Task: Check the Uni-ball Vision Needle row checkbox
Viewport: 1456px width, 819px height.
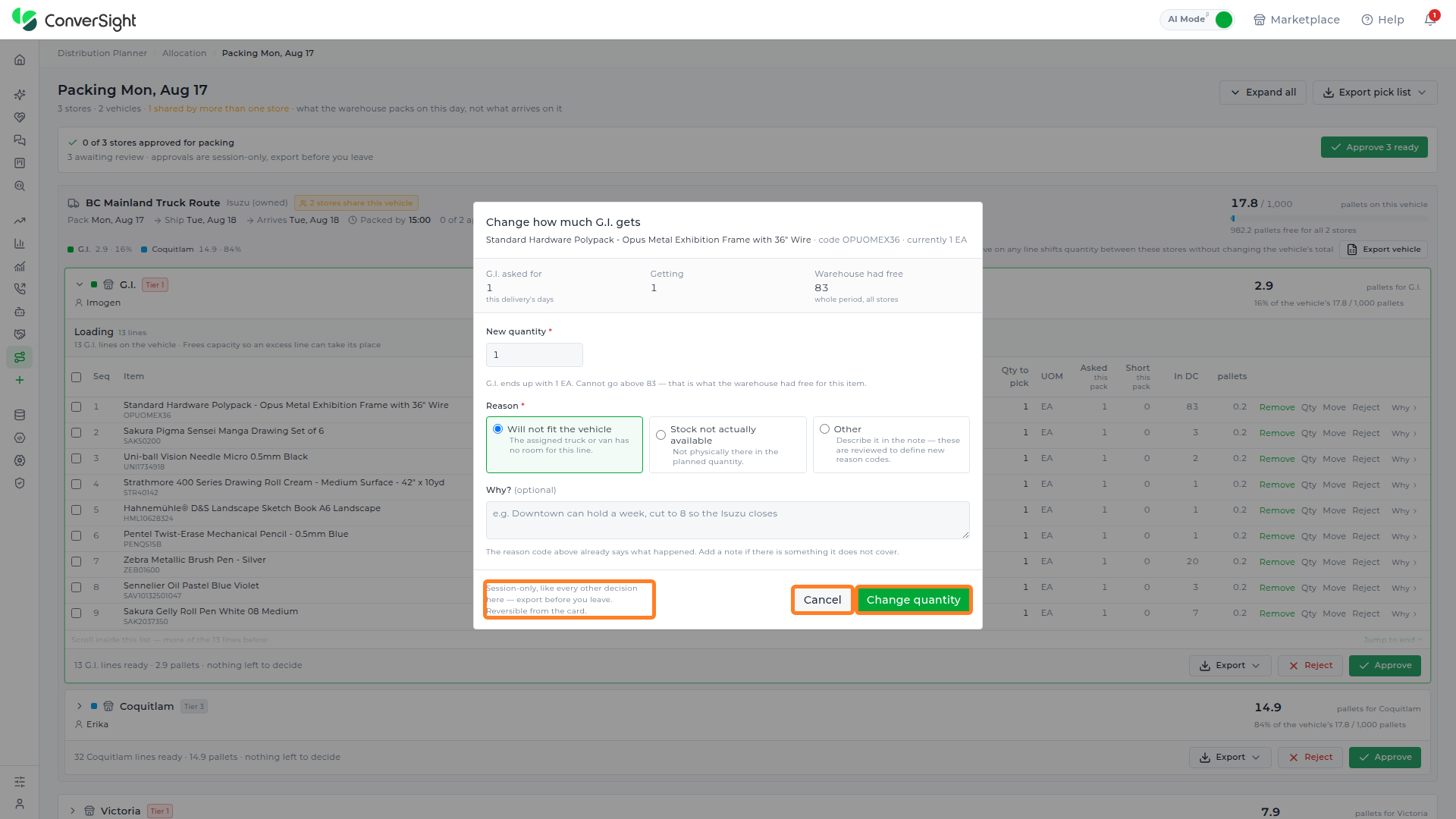Action: tap(76, 459)
